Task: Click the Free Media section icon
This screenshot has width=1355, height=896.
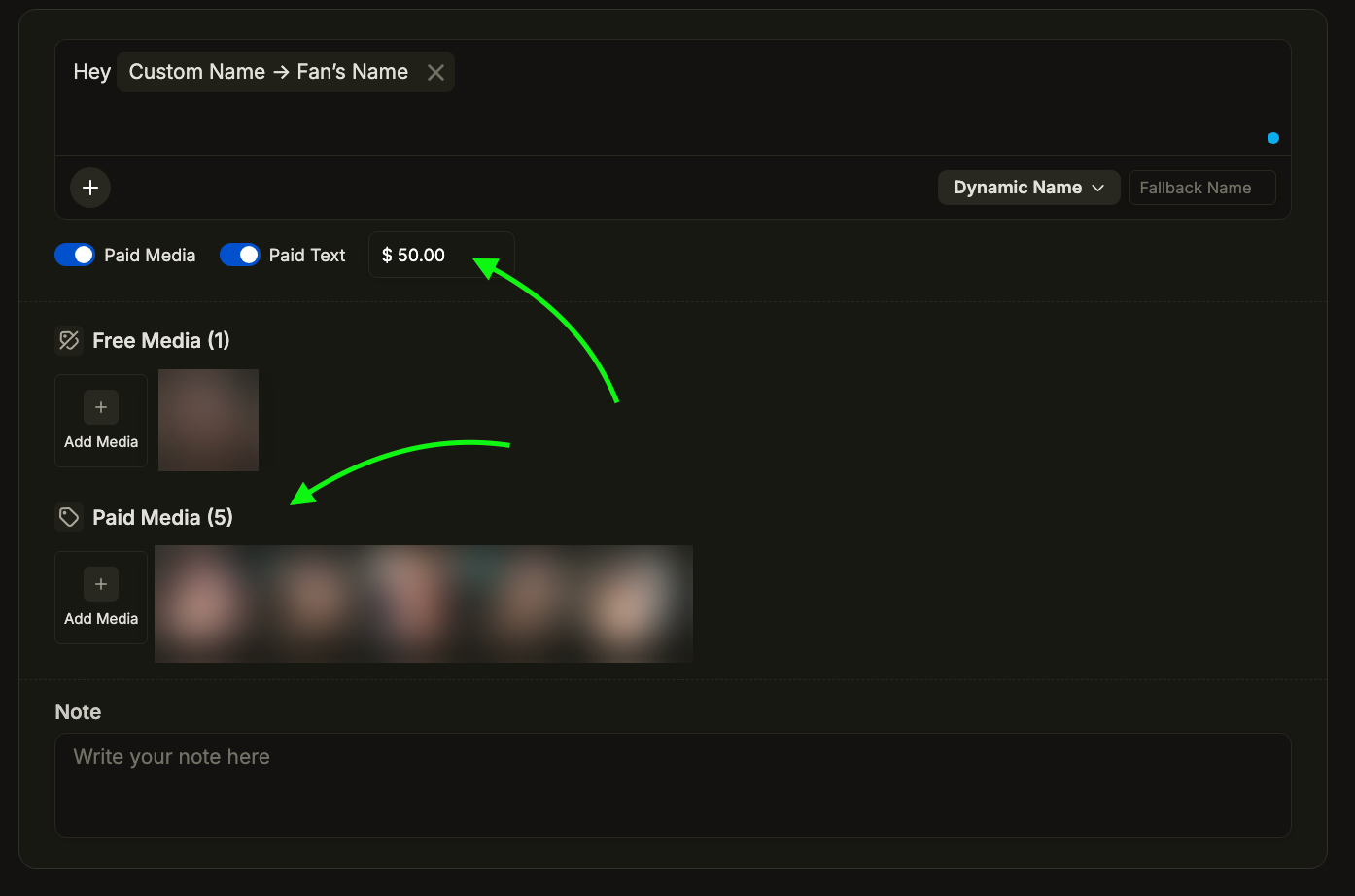Action: (69, 340)
